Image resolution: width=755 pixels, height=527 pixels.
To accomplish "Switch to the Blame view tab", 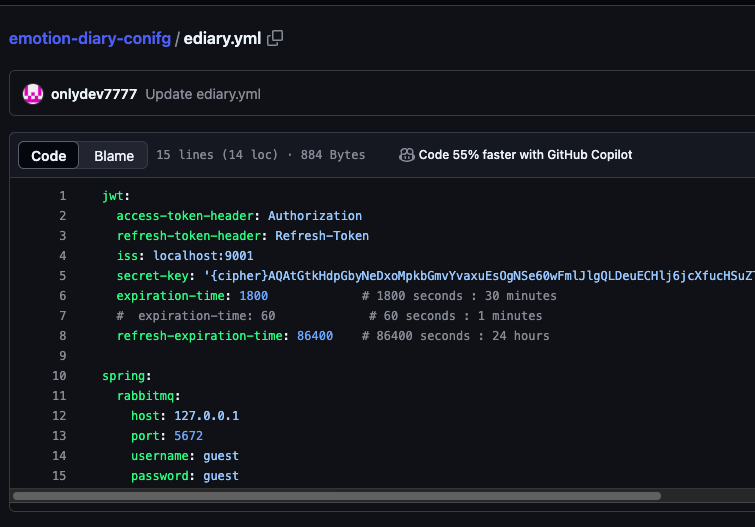I will click(114, 156).
